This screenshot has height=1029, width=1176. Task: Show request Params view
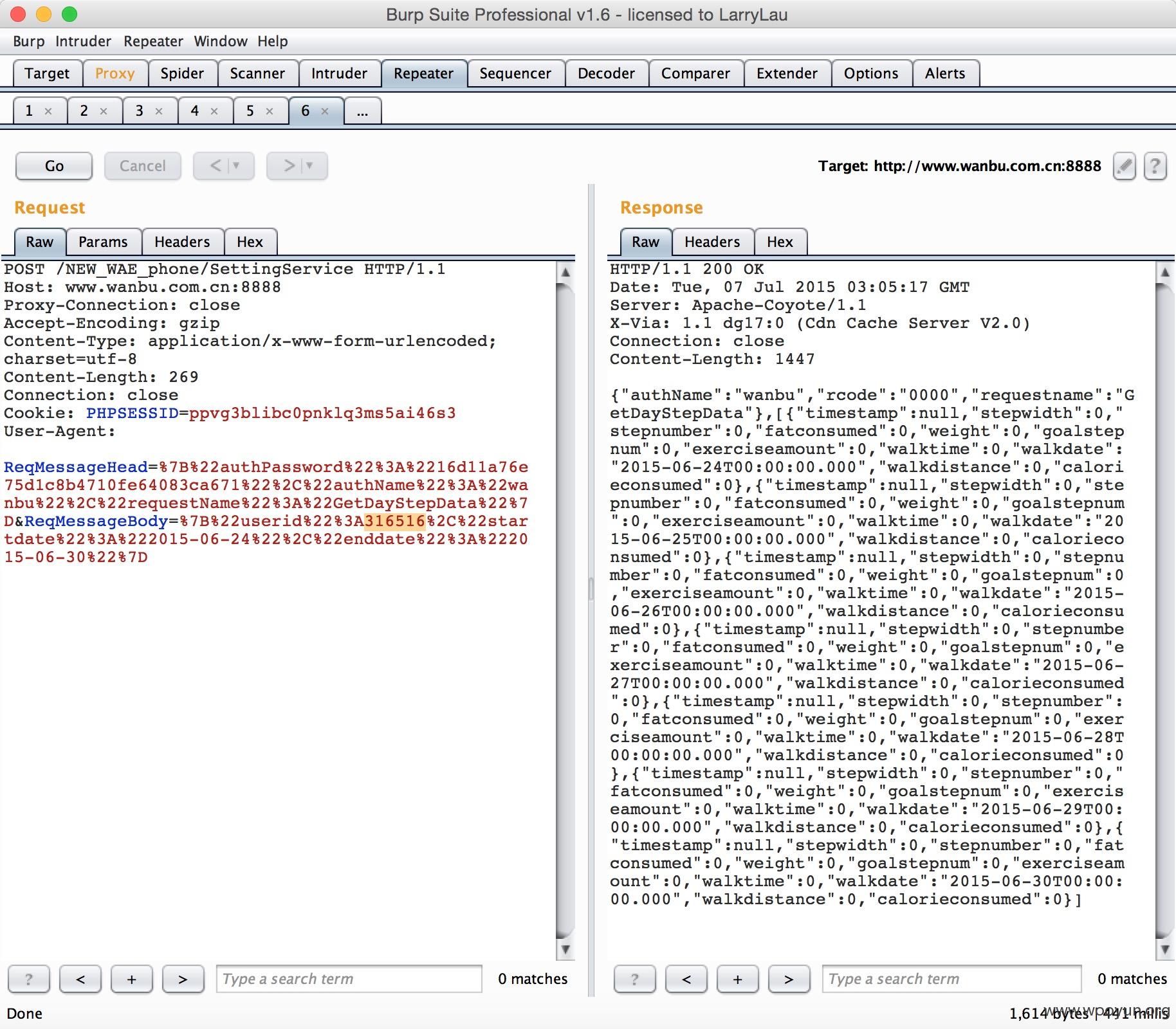103,242
